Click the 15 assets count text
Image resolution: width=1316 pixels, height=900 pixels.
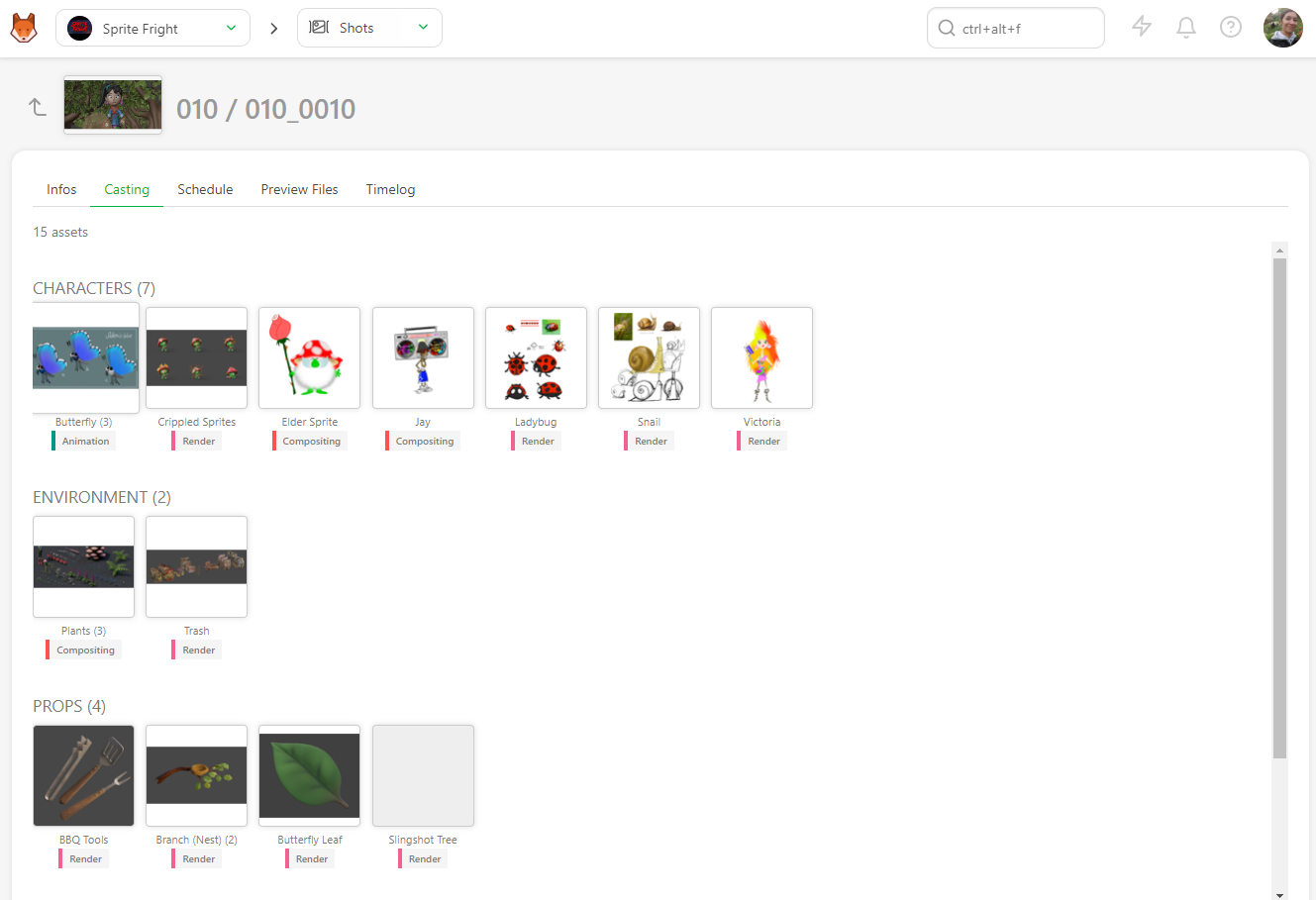[x=60, y=232]
